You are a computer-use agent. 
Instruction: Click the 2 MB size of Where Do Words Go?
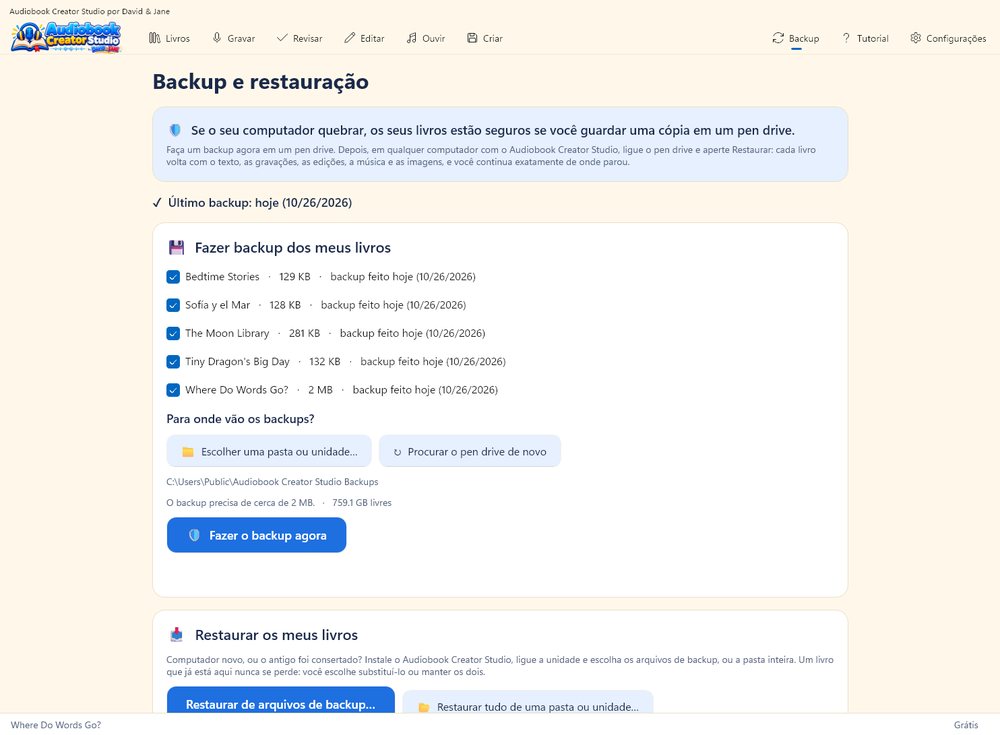(x=320, y=390)
